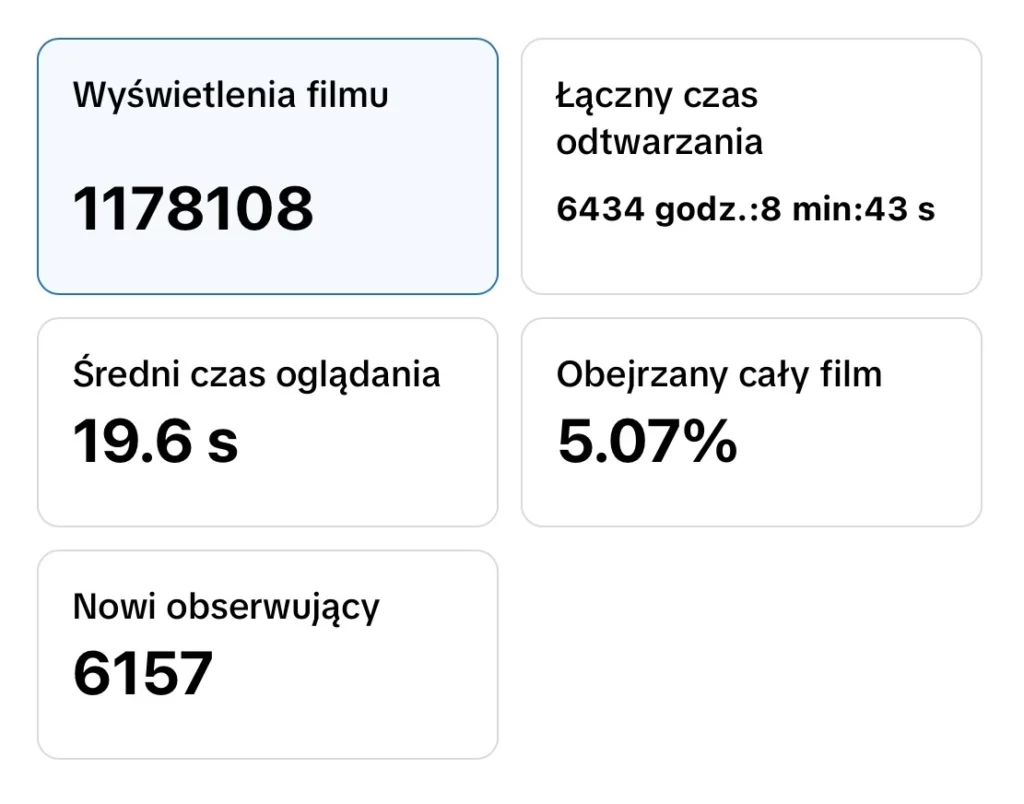Click the 6157 new followers number
Screen dimensions: 1024x804
[143, 673]
